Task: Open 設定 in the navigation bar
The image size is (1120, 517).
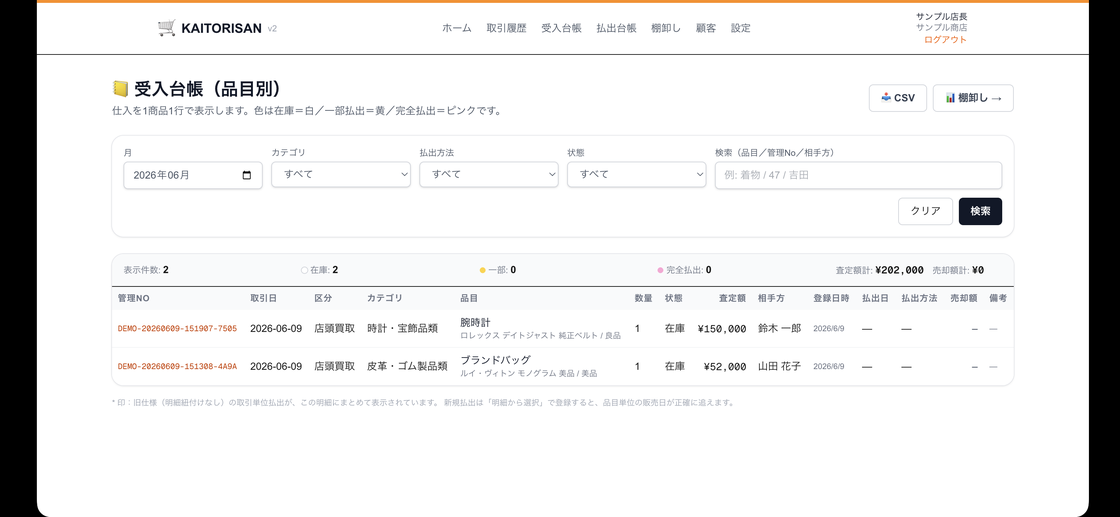Action: (741, 29)
